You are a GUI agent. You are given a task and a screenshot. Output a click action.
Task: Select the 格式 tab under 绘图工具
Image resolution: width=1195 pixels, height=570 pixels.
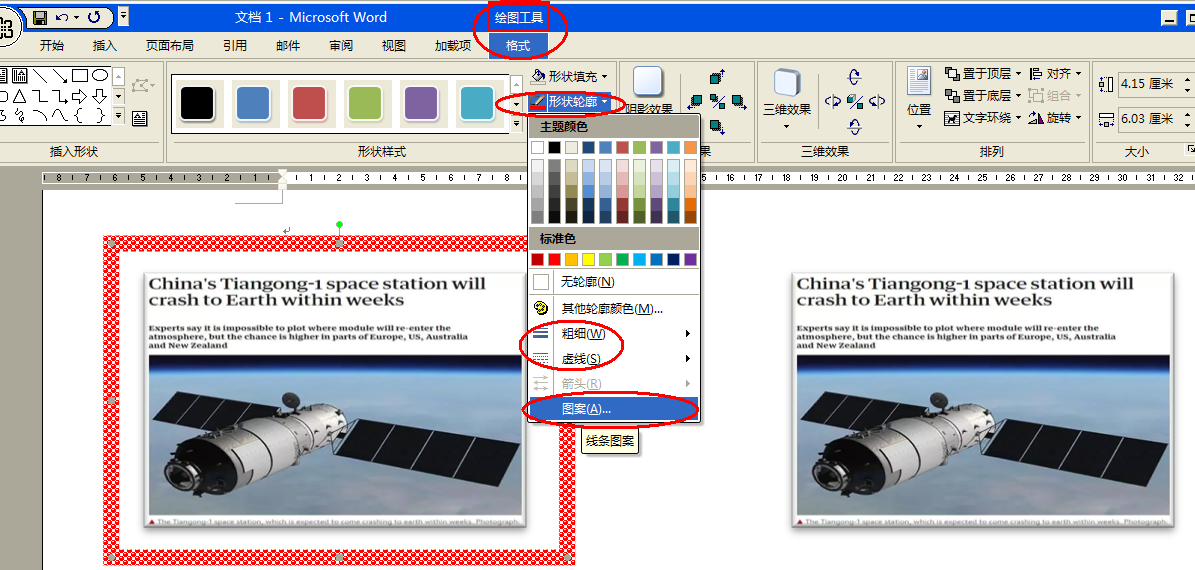[518, 46]
